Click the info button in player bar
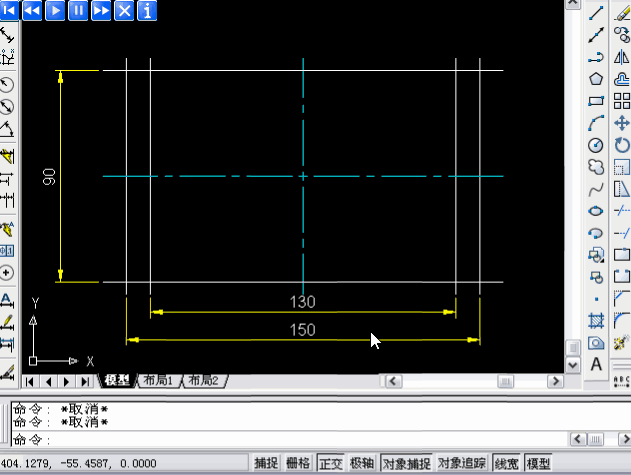The height and width of the screenshot is (475, 631). 148,11
